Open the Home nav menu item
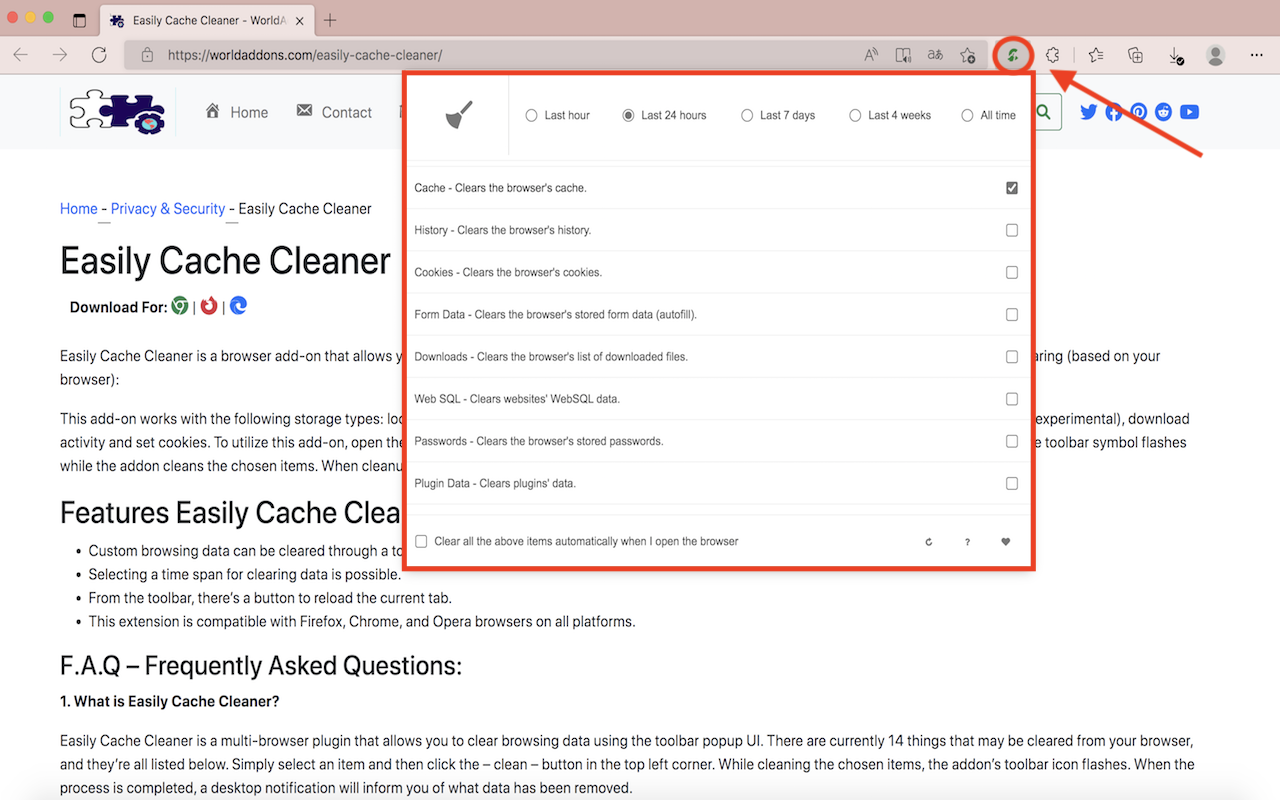 click(x=237, y=112)
